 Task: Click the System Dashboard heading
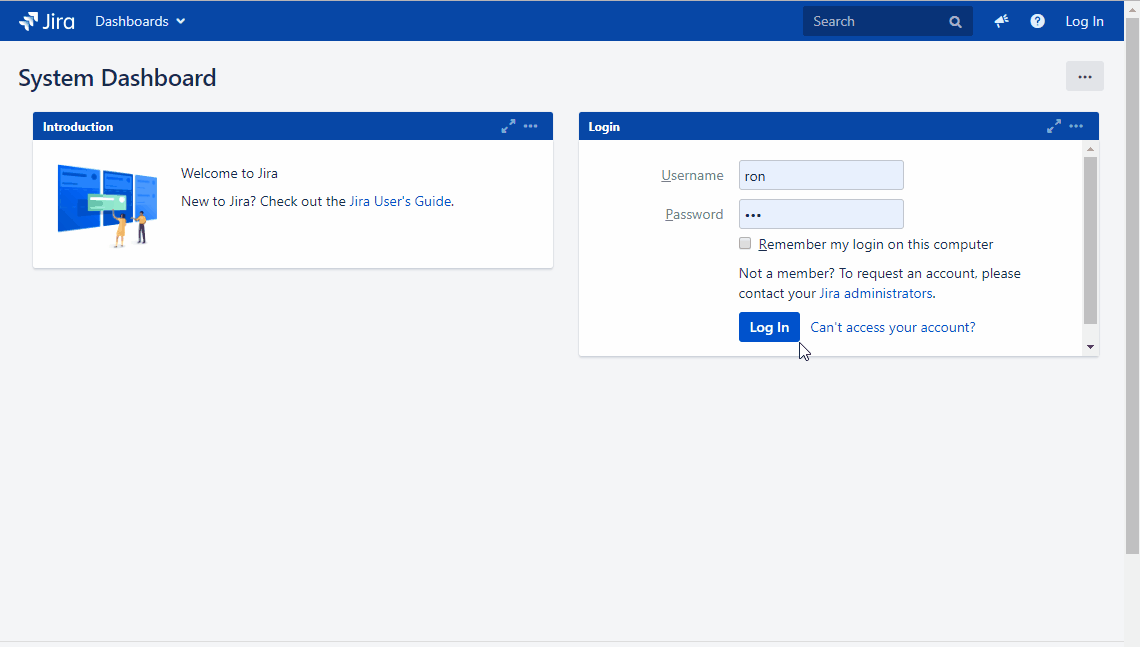point(116,78)
